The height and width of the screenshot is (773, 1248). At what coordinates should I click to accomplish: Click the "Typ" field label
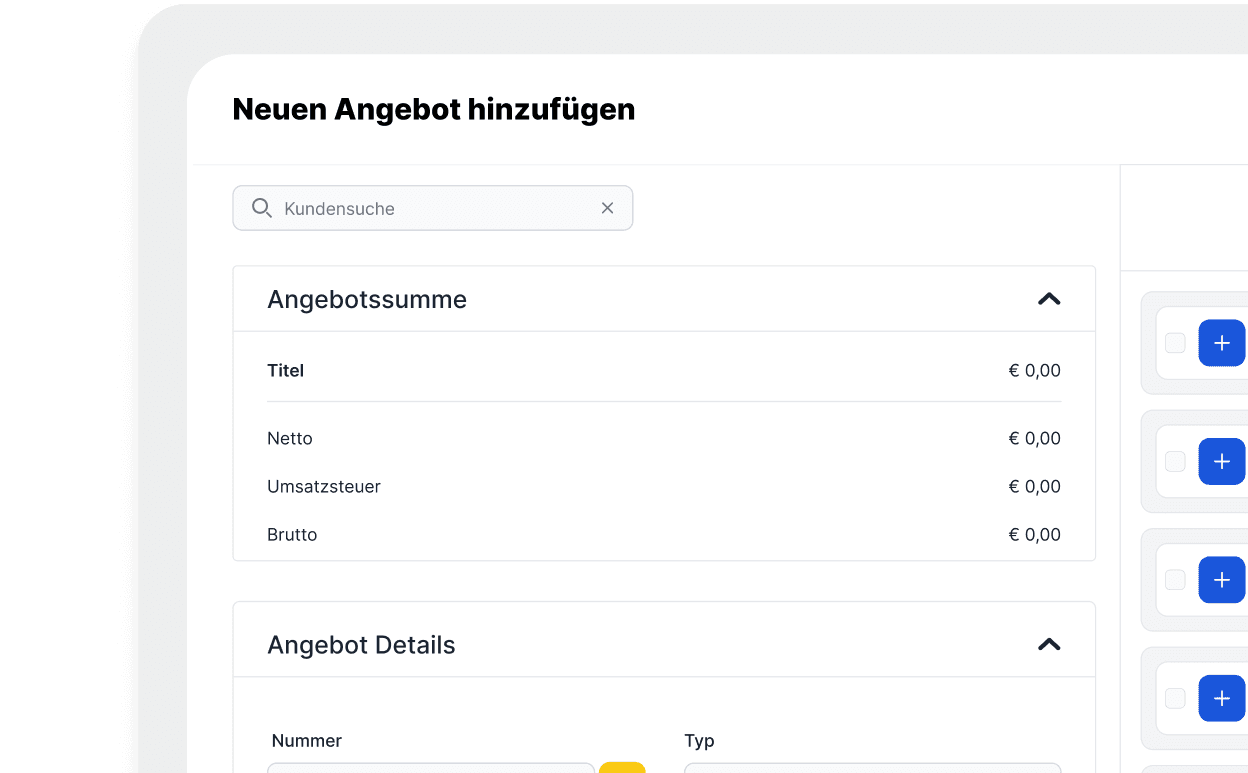point(699,741)
